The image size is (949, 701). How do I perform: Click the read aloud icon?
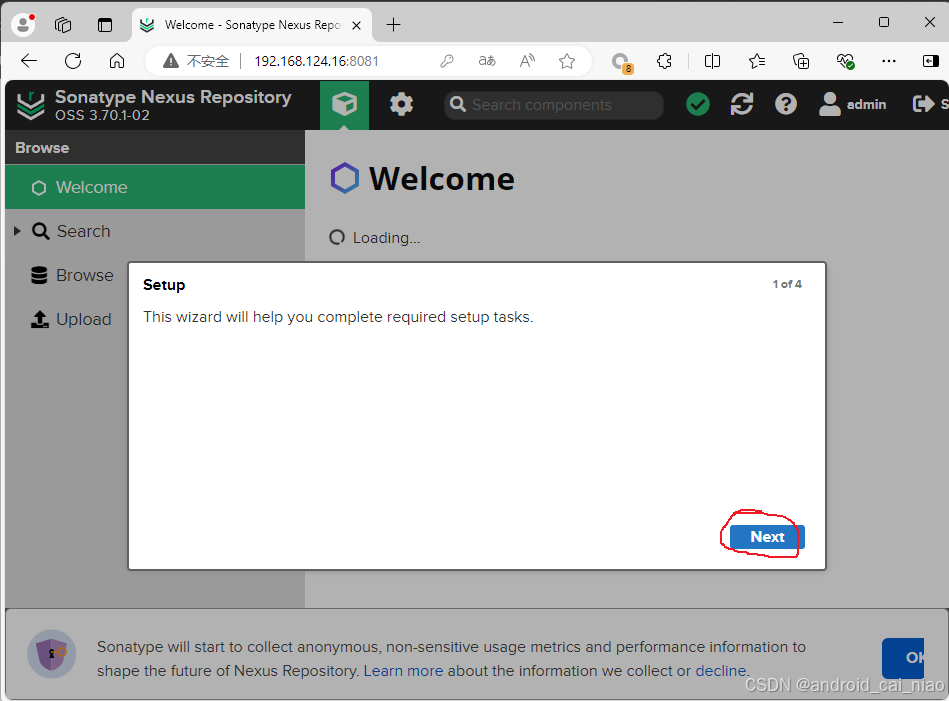(527, 61)
